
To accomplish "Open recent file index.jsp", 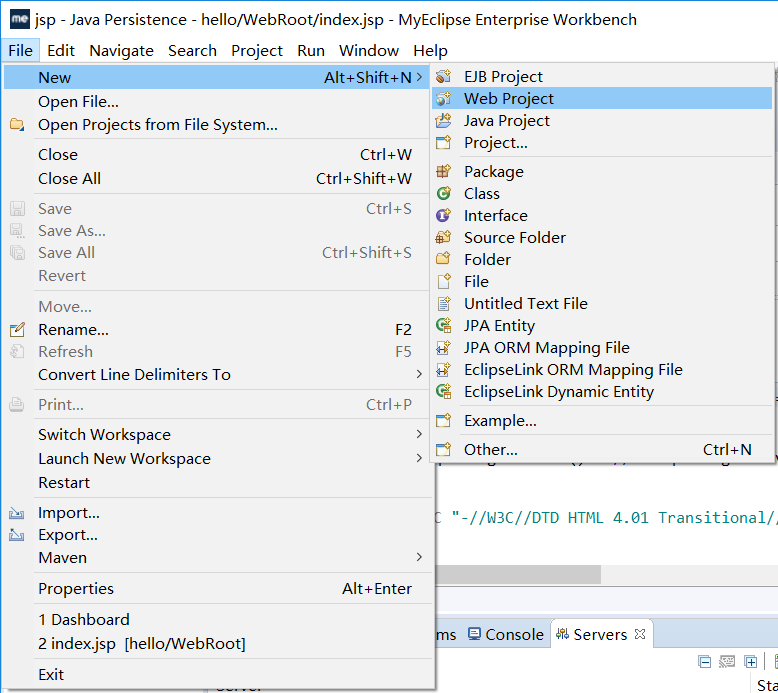I will 141,644.
